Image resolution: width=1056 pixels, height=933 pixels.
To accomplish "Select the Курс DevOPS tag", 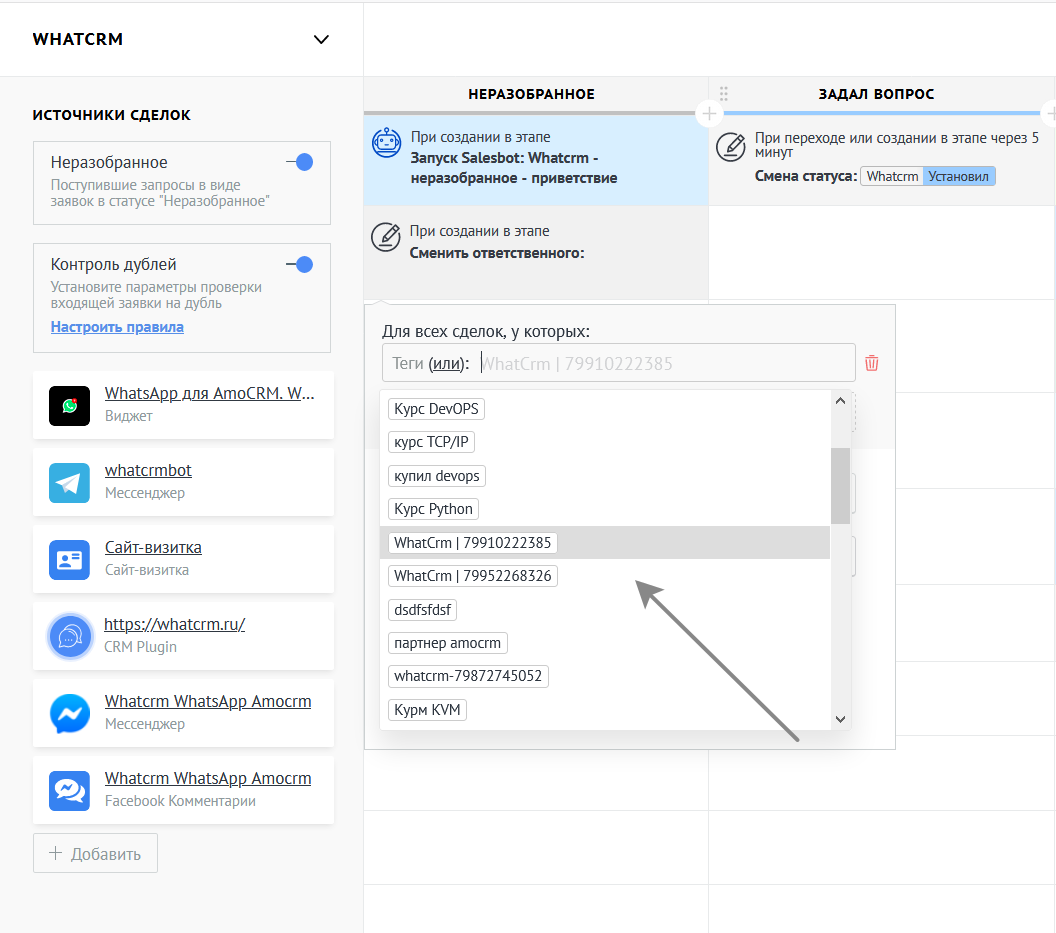I will (x=436, y=409).
